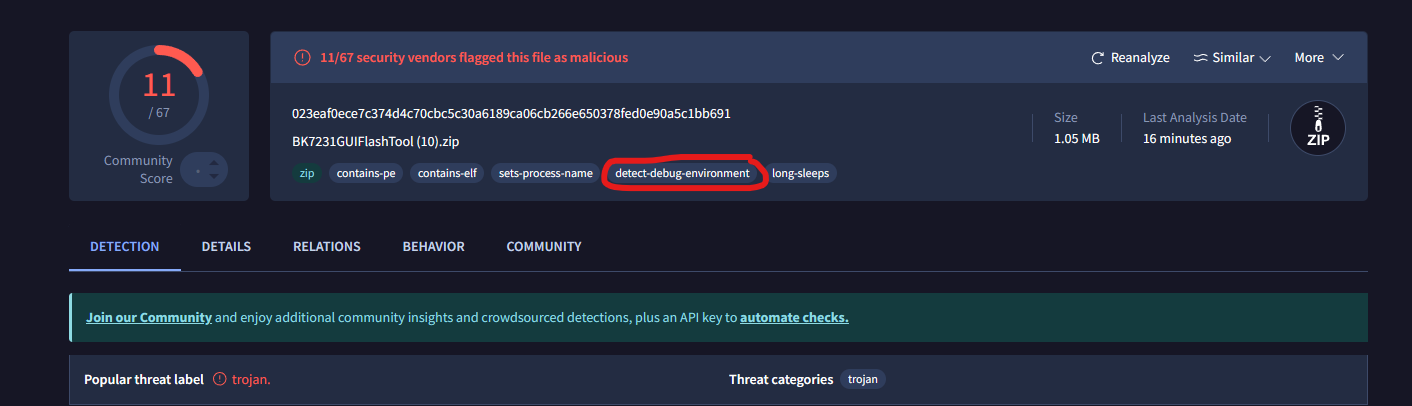Click the Similar search icon

1200,58
